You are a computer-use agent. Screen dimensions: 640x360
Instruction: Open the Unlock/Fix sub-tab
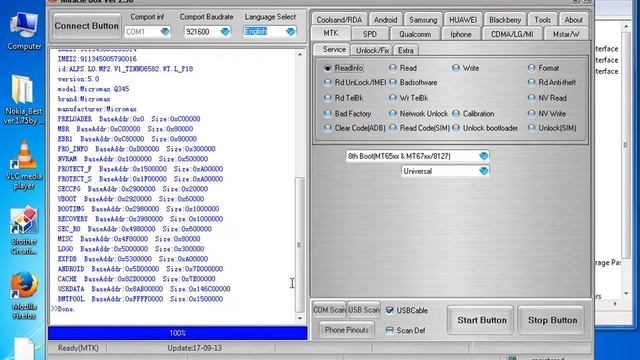tap(372, 50)
